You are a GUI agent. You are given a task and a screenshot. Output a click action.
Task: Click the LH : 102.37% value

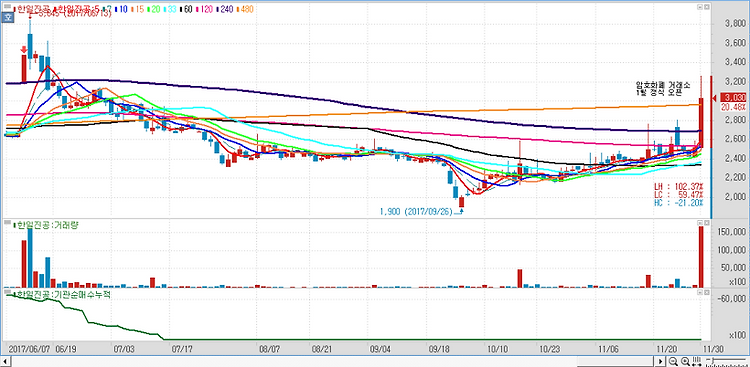click(679, 186)
